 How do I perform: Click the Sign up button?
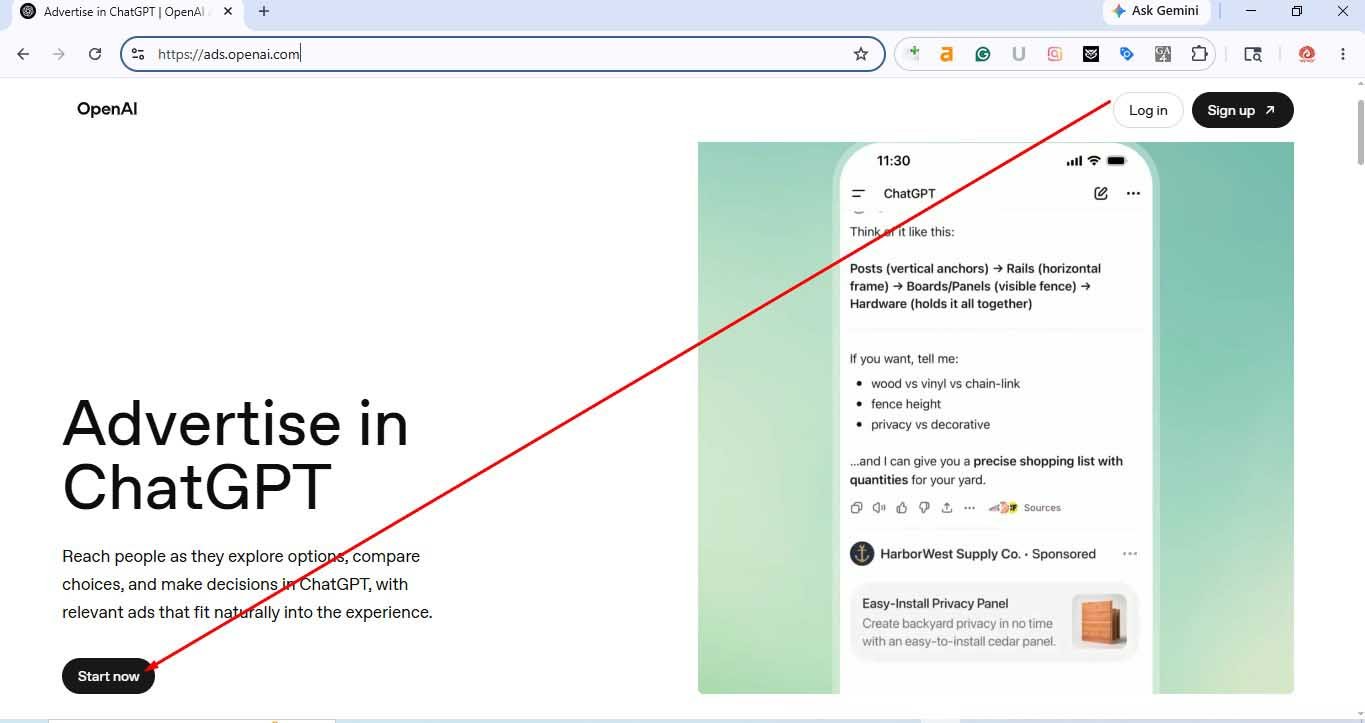[1242, 110]
